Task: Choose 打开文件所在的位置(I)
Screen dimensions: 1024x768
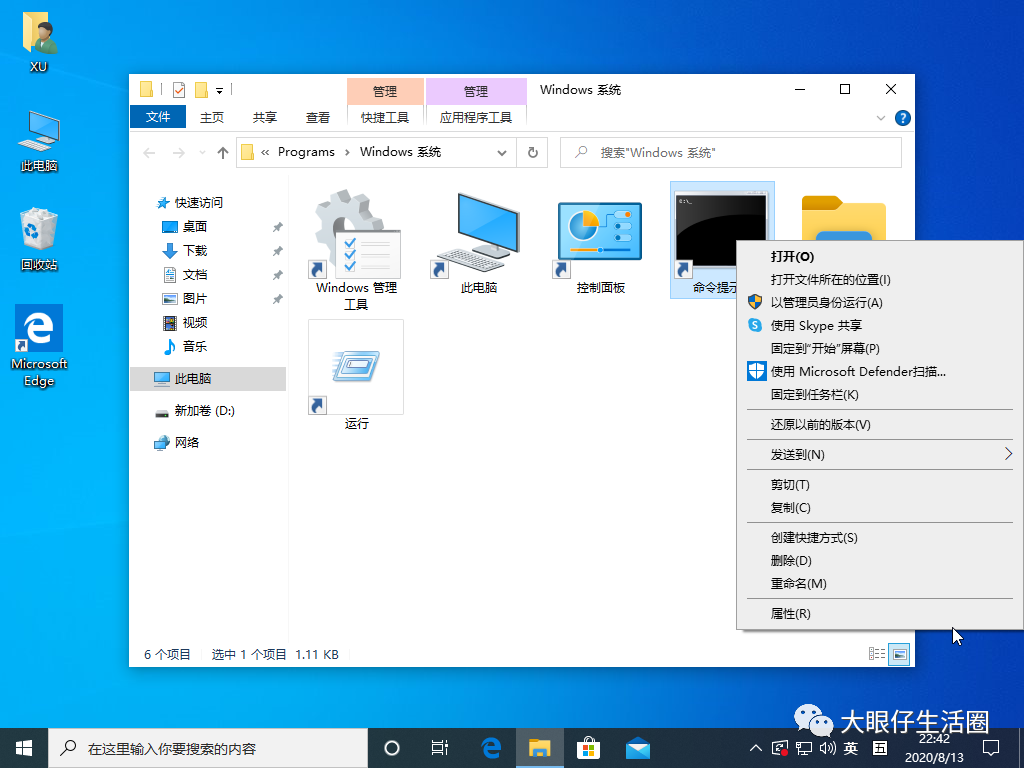Action: tap(880, 280)
